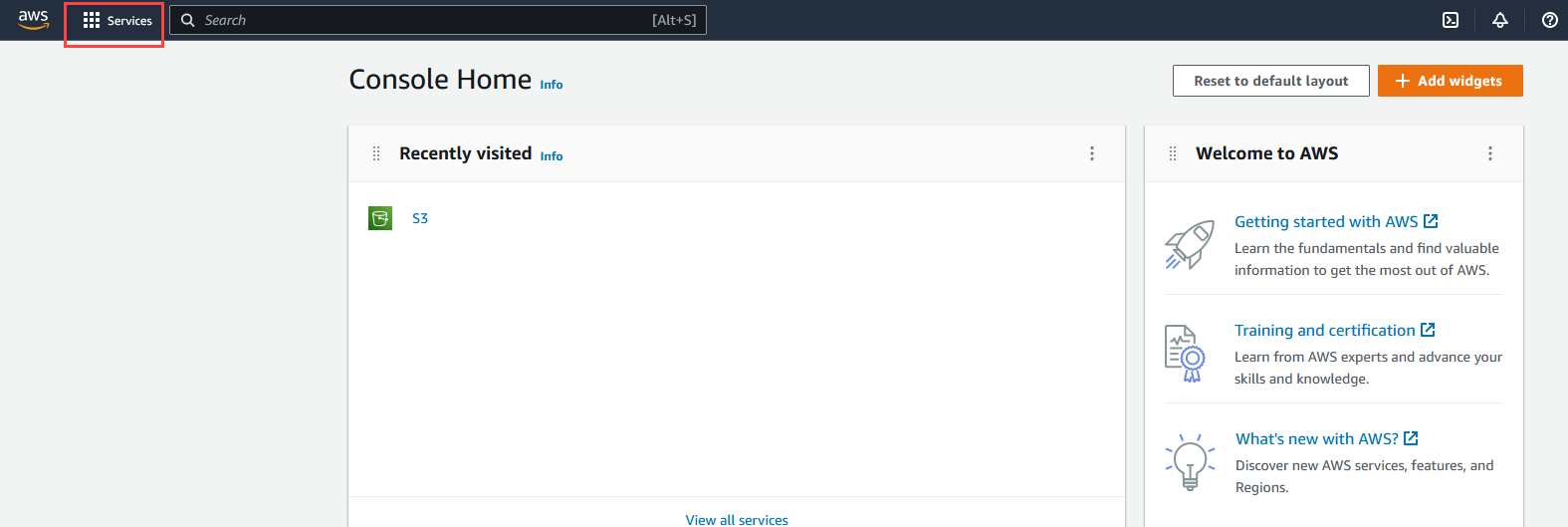This screenshot has width=1568, height=527.
Task: Click the Add widgets button
Action: (1451, 81)
